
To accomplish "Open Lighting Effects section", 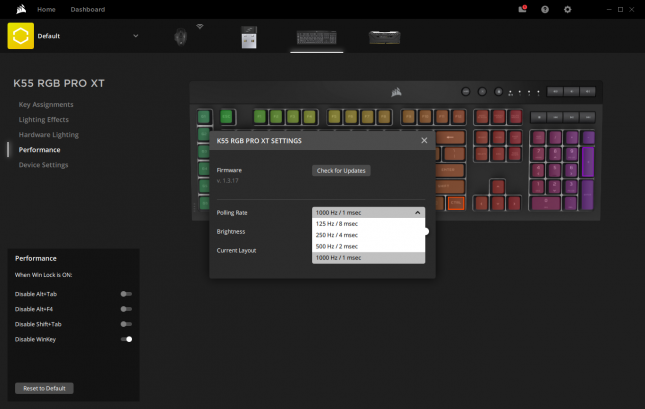I will (44, 120).
